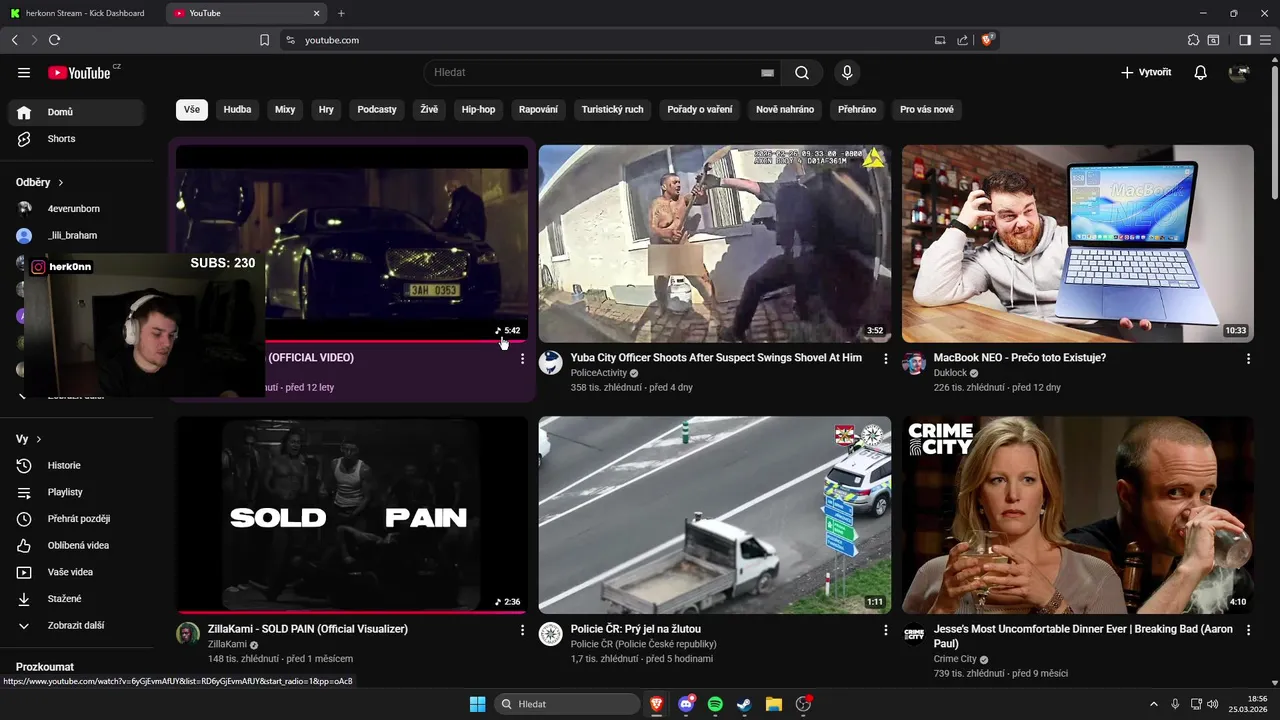
Task: Open a new browser tab
Action: click(x=341, y=13)
